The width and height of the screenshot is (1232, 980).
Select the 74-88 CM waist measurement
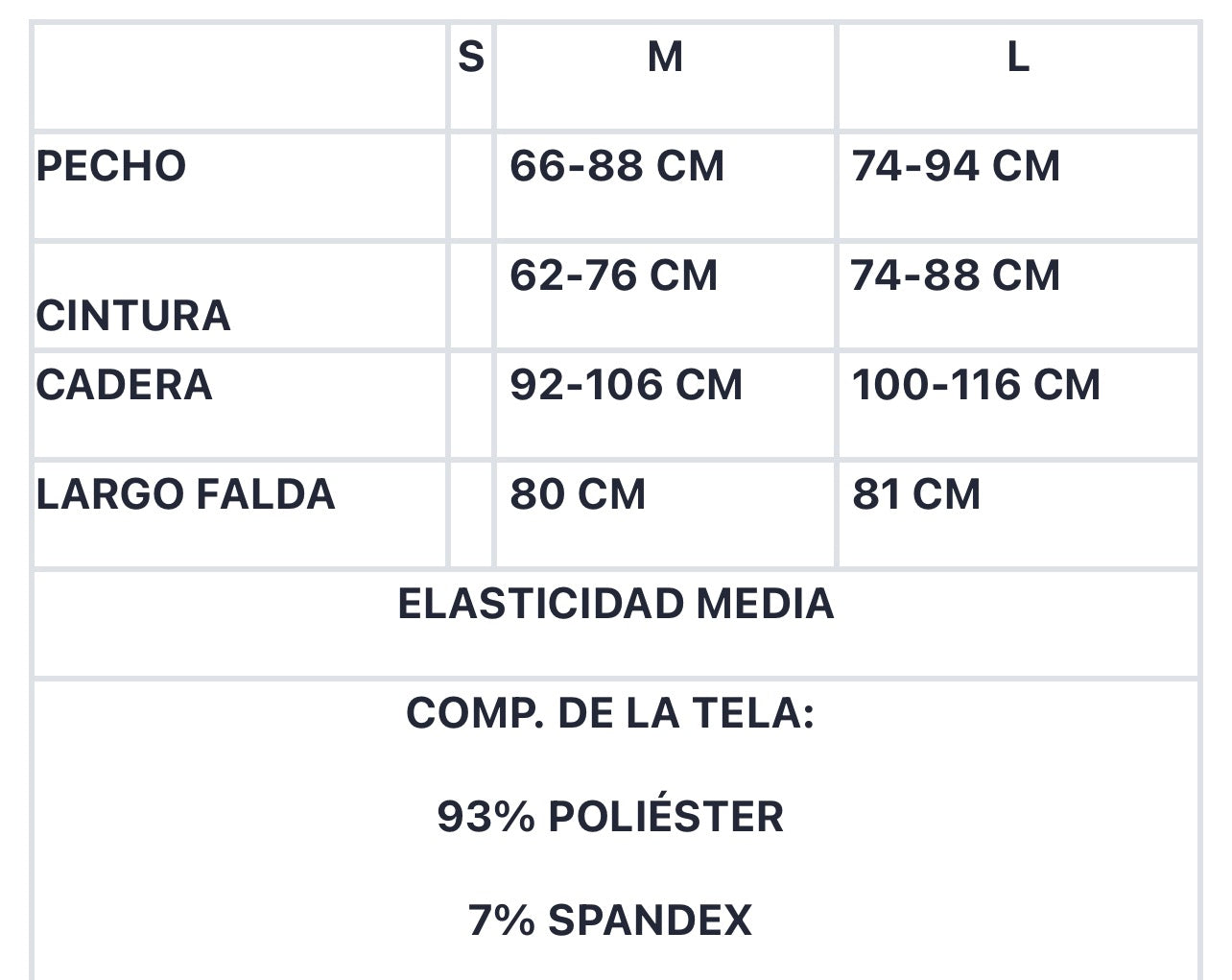[956, 275]
